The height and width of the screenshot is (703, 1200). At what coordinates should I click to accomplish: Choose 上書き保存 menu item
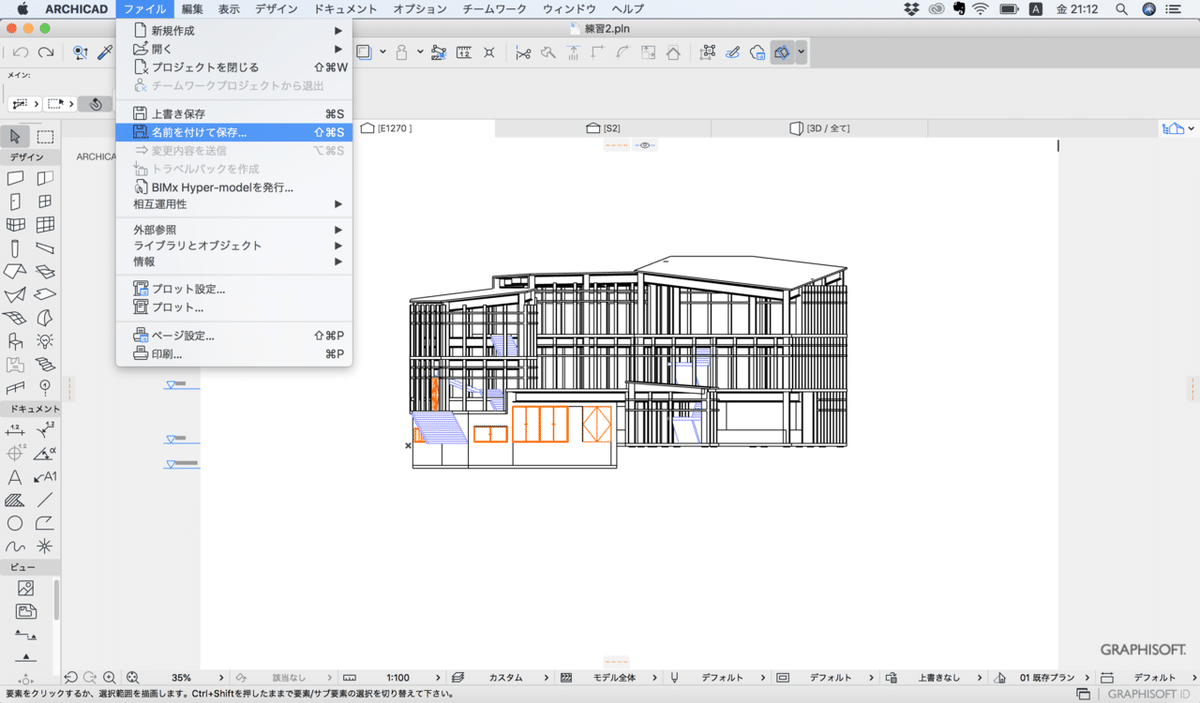coord(234,114)
